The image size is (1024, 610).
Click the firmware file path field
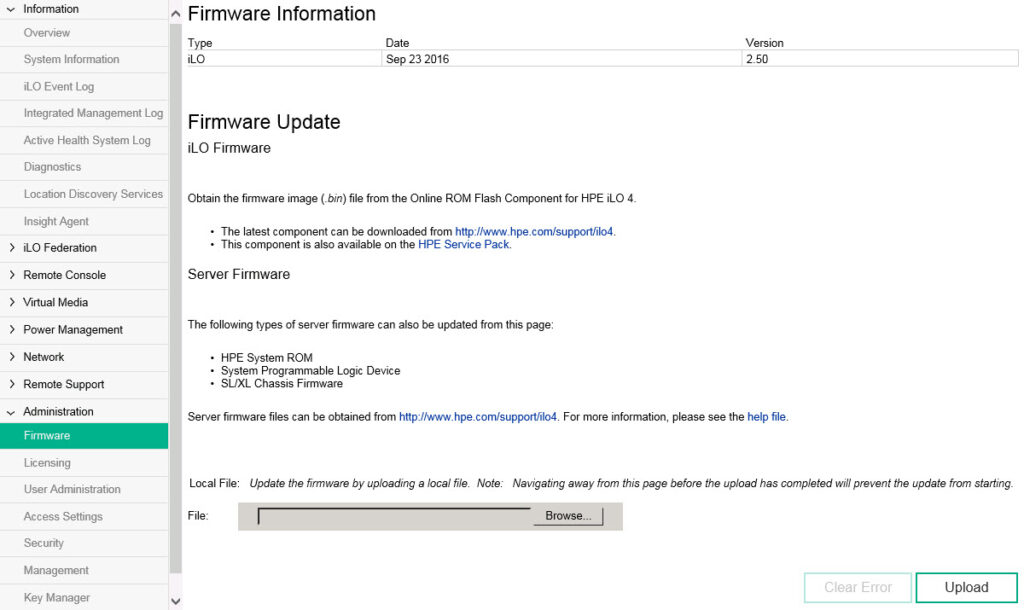[x=394, y=516]
